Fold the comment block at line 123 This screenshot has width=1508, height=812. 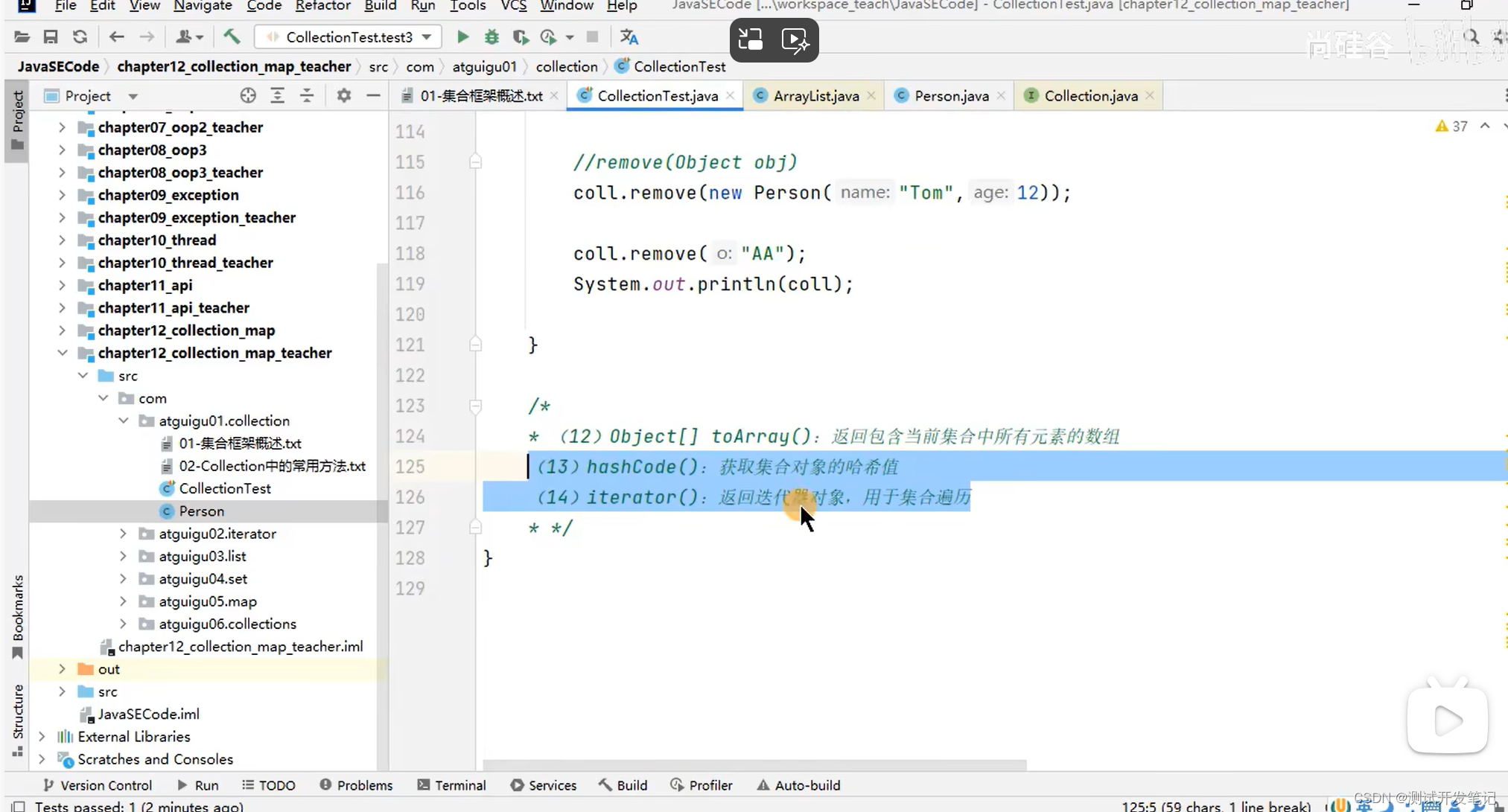(x=475, y=406)
